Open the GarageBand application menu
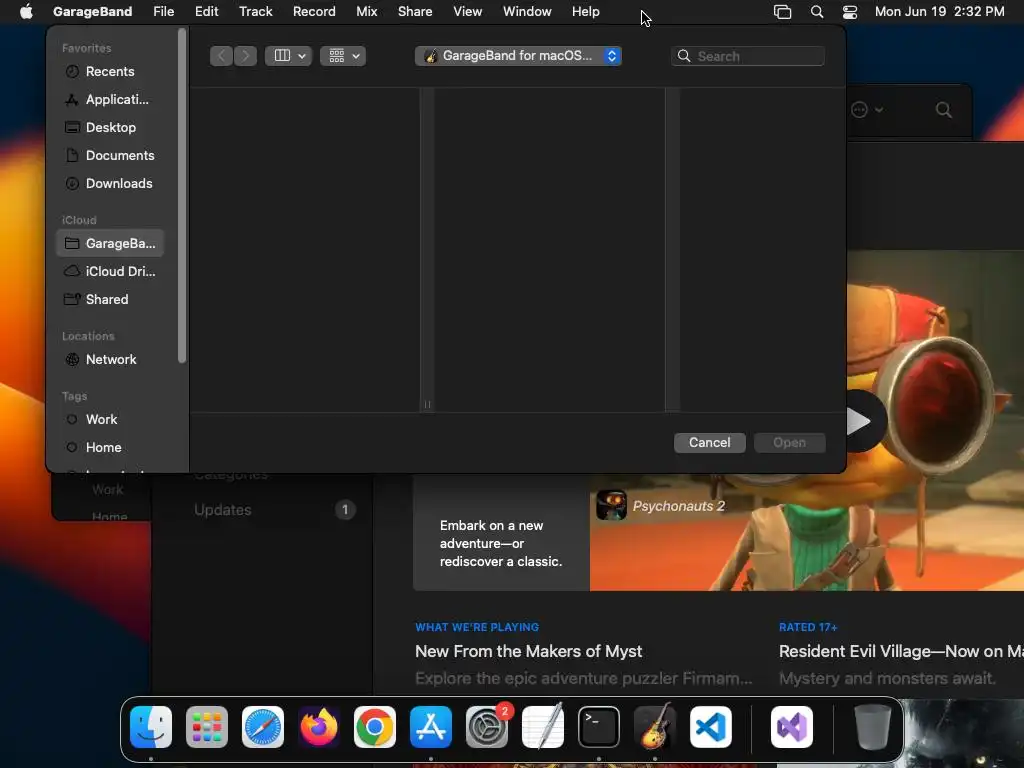This screenshot has height=768, width=1024. point(92,12)
